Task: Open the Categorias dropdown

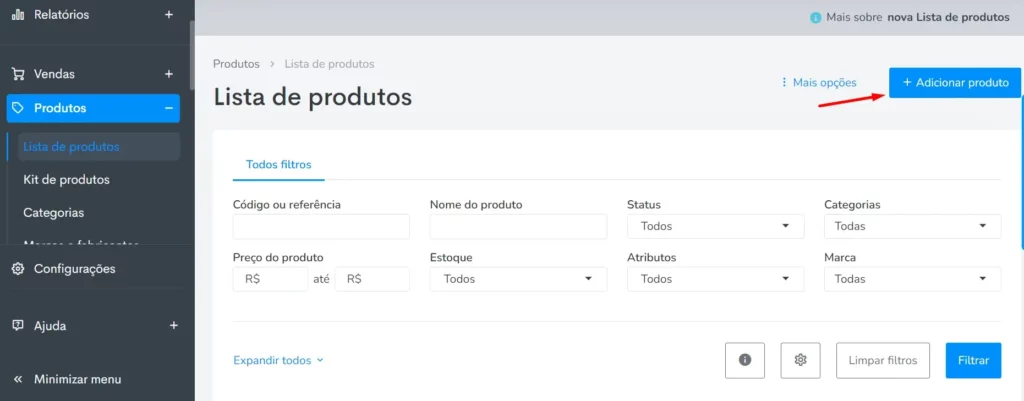Action: (912, 226)
